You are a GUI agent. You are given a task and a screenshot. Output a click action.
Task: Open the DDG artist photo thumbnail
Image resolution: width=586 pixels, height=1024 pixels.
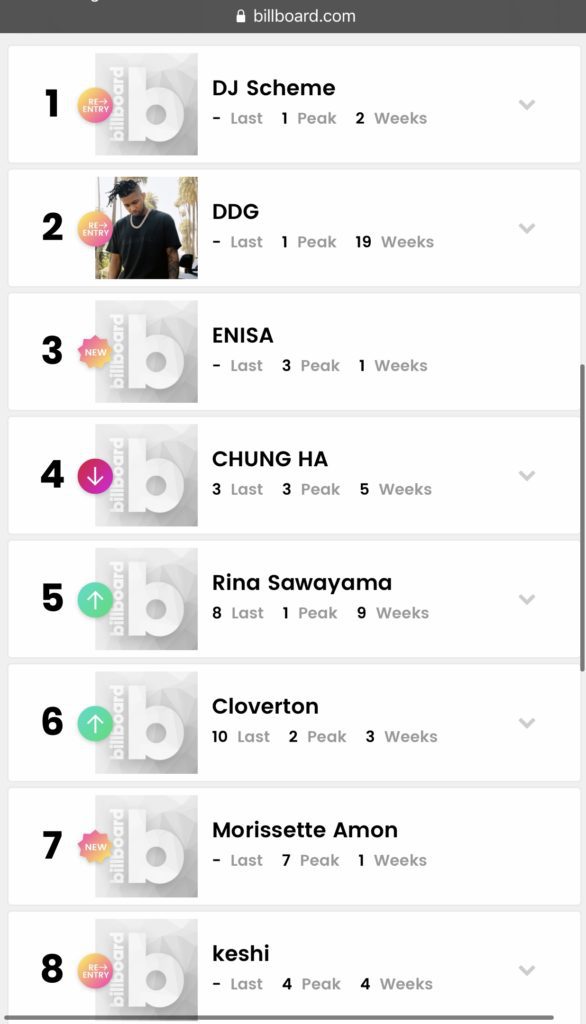pos(146,228)
